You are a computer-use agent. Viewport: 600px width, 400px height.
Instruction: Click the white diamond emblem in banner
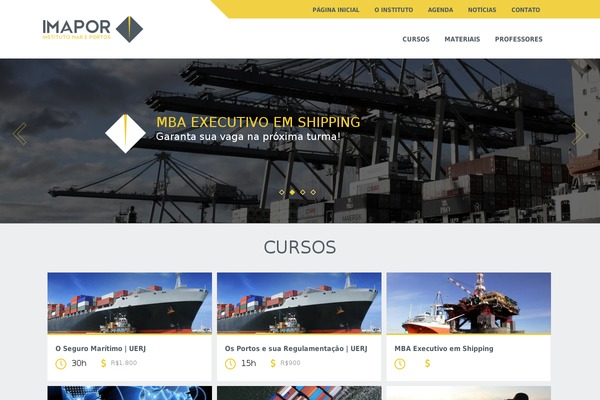[x=126, y=134]
